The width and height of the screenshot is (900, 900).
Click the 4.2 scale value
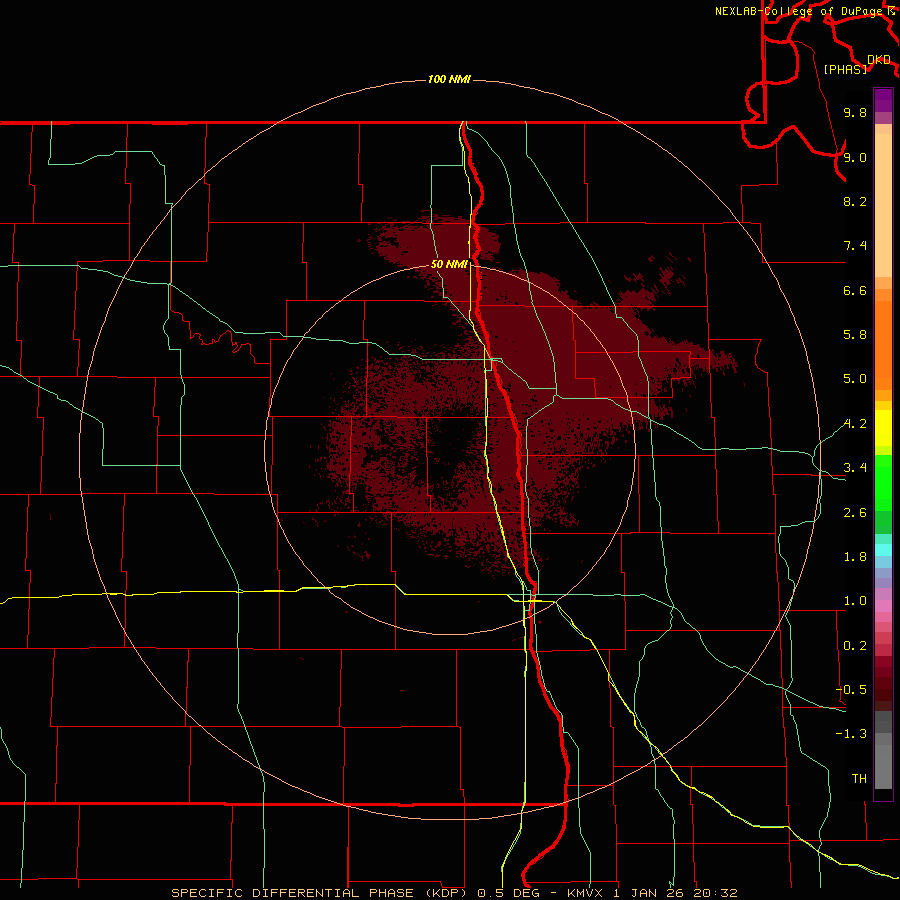coord(855,424)
